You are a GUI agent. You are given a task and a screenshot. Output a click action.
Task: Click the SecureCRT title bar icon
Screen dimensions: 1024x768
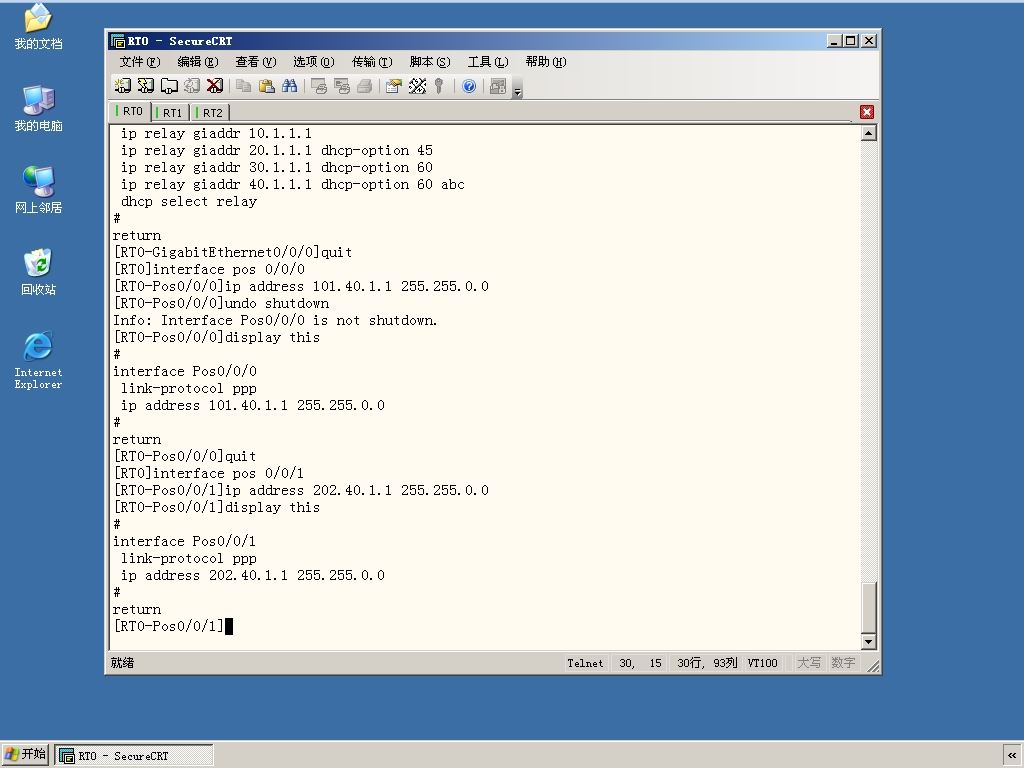118,41
